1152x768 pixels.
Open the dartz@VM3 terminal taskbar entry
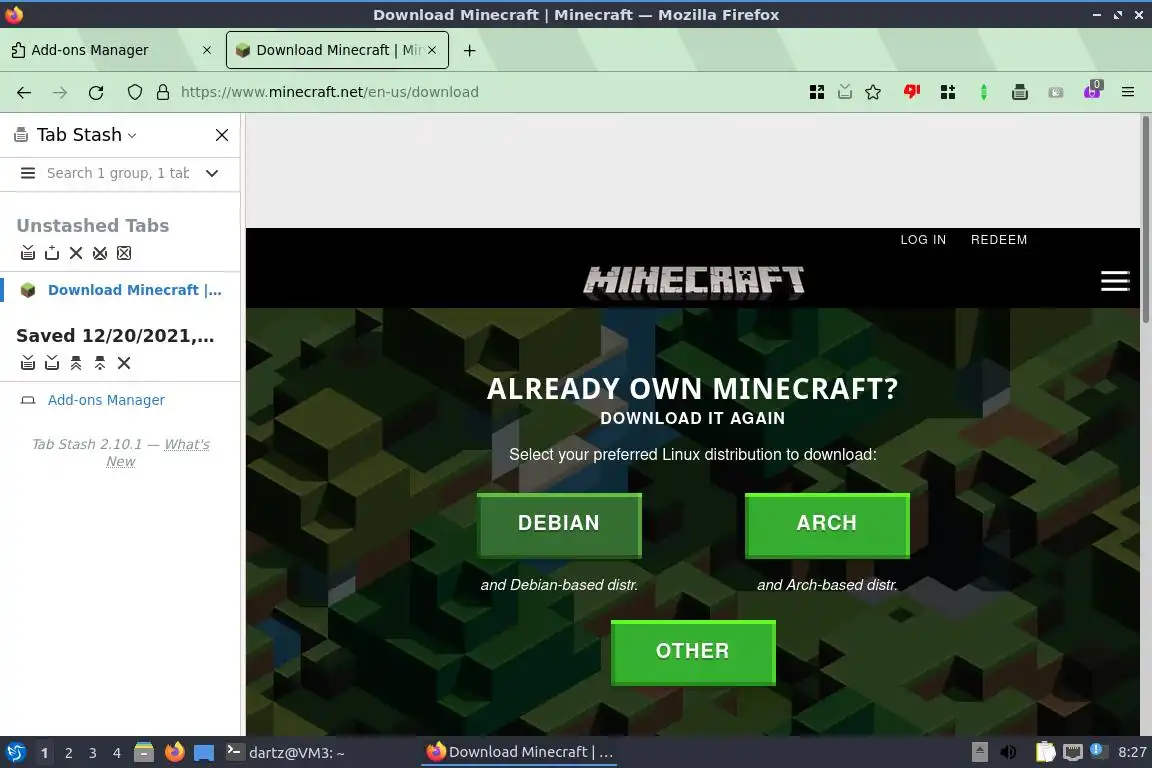pos(285,752)
